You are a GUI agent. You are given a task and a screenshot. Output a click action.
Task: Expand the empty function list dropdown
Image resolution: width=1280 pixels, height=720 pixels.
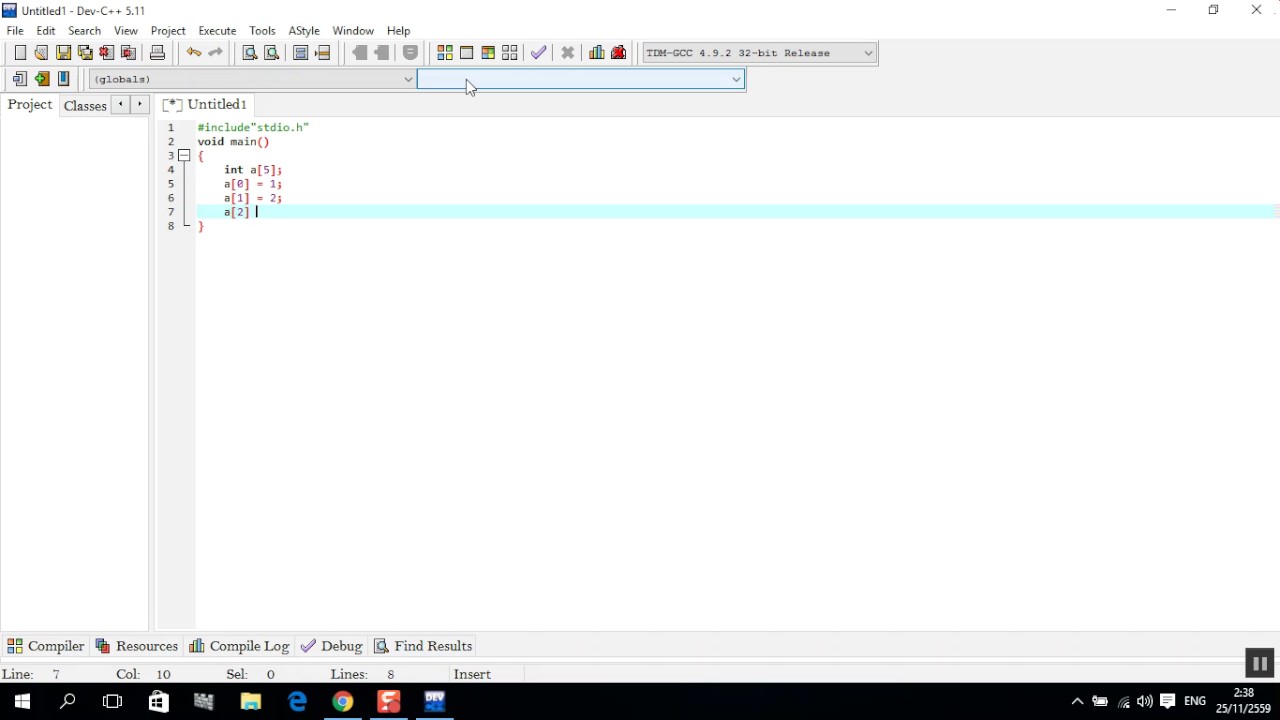[581, 79]
